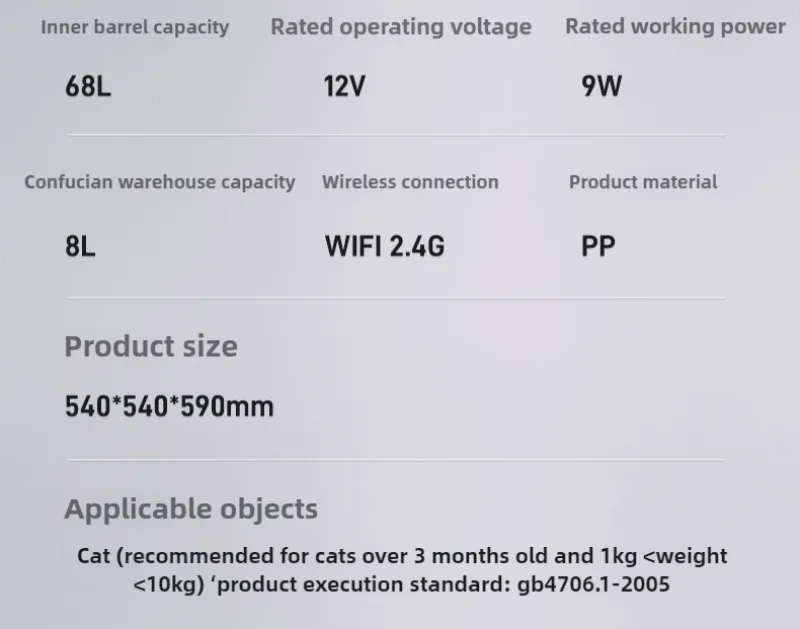Select the WIFI 2.4G value

[385, 246]
